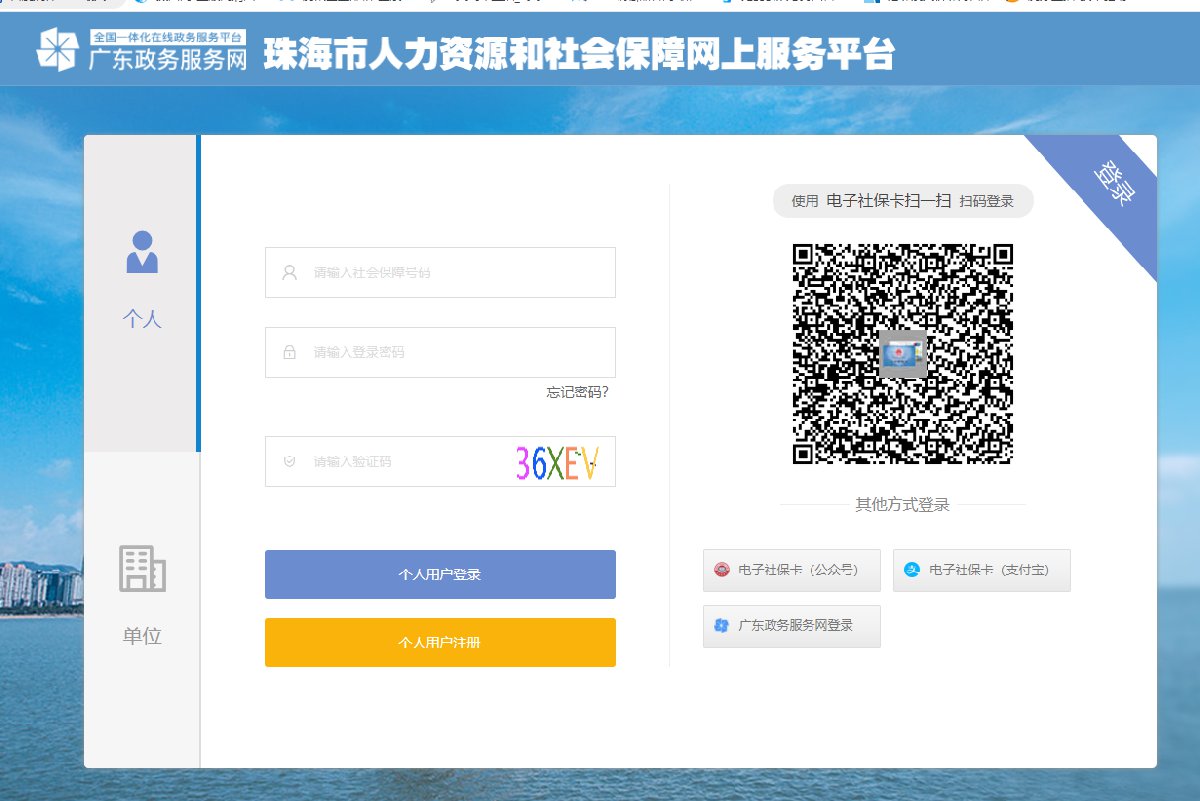Click the blue 广东政务服务网登录 icon

coord(721,626)
